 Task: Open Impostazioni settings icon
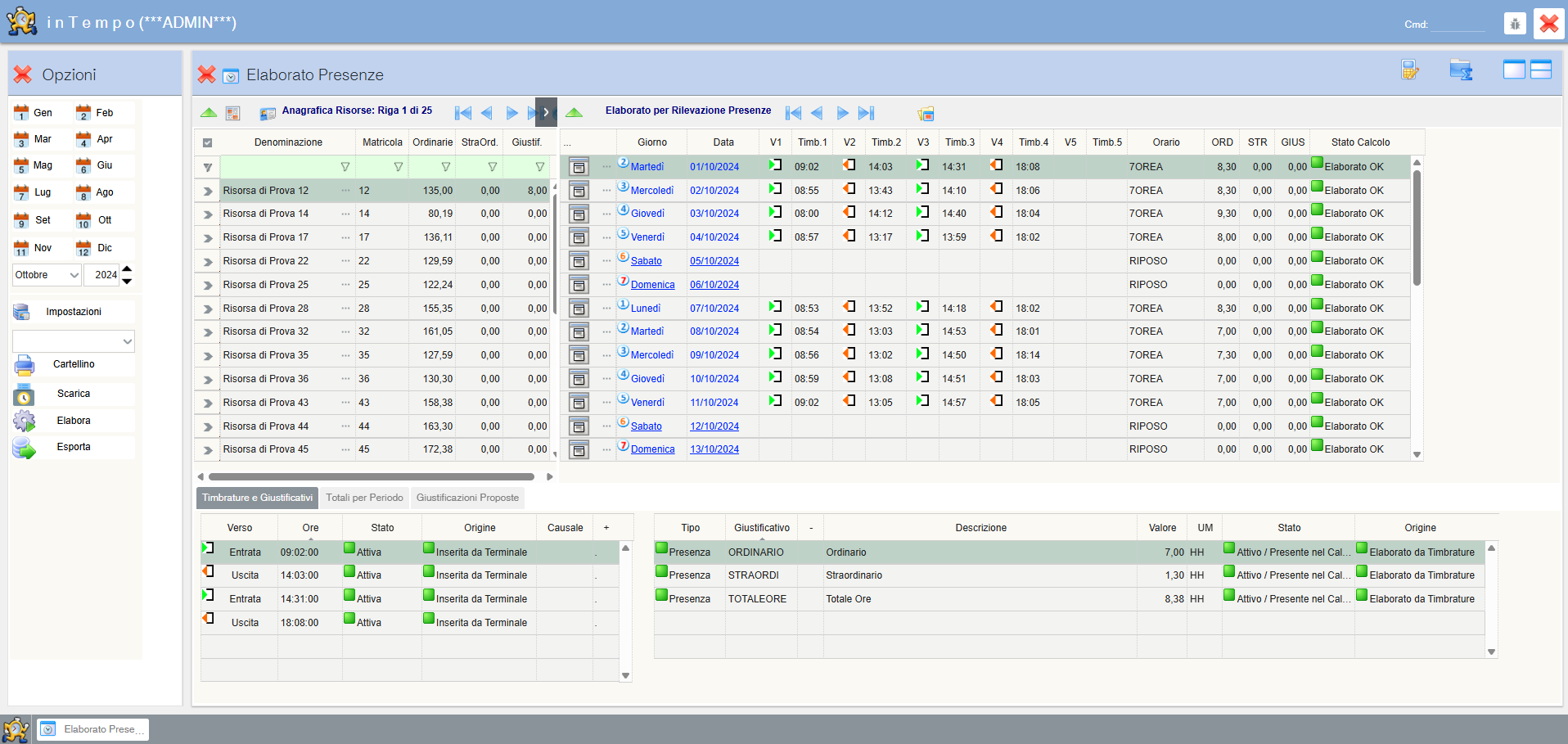(22, 312)
